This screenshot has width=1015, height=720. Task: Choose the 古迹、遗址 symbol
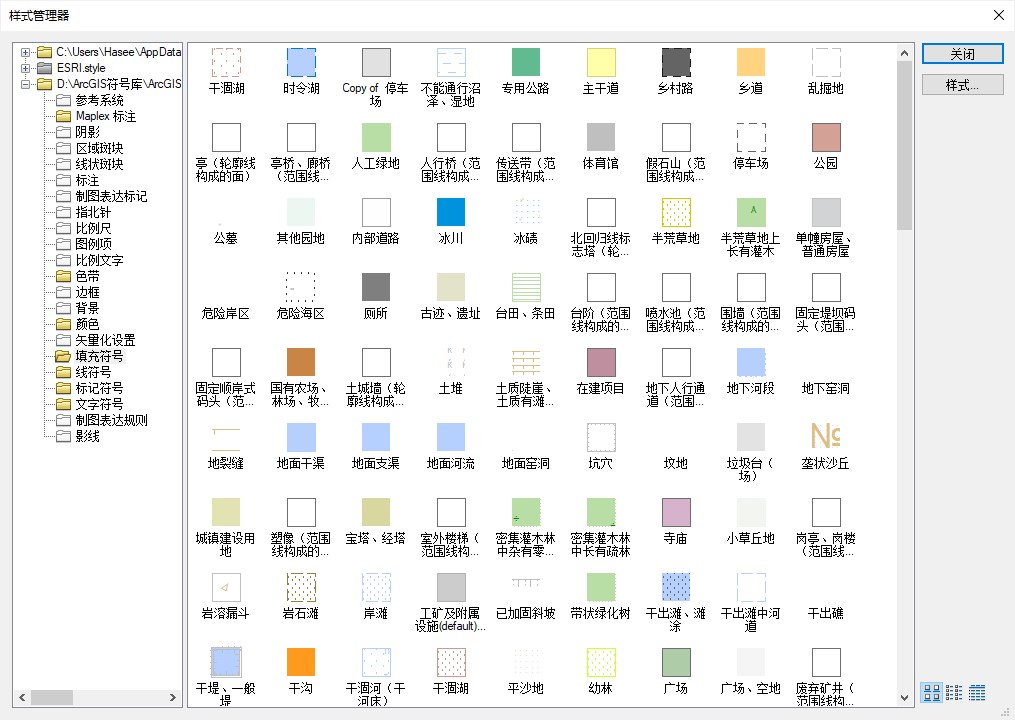[451, 287]
